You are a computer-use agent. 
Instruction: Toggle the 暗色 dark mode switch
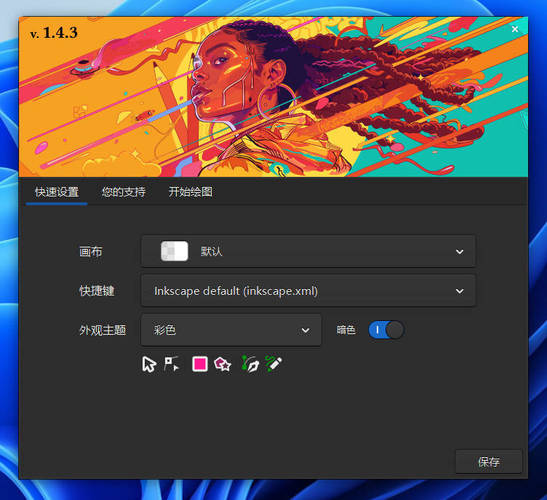(x=387, y=330)
